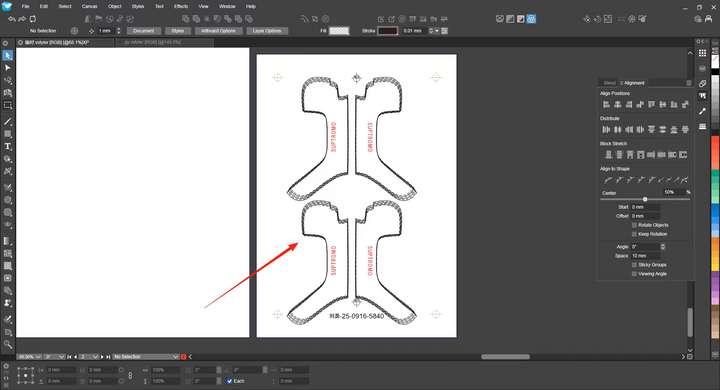Click first Align Positions icon (align left)

click(607, 105)
